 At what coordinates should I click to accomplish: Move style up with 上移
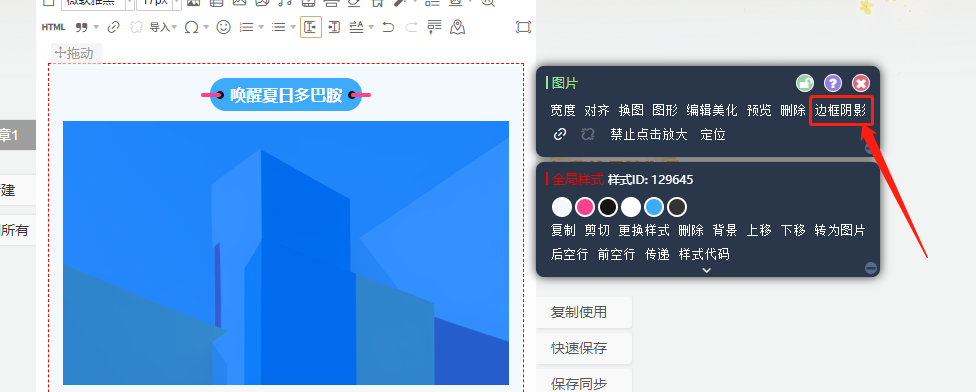click(759, 230)
